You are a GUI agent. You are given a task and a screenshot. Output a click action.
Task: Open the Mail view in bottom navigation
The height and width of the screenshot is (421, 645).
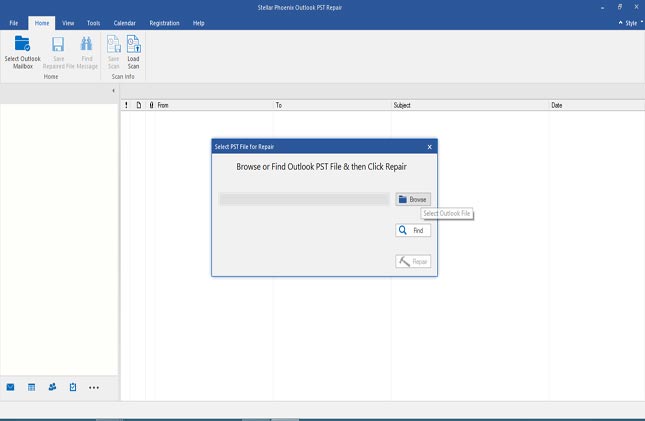tap(11, 387)
